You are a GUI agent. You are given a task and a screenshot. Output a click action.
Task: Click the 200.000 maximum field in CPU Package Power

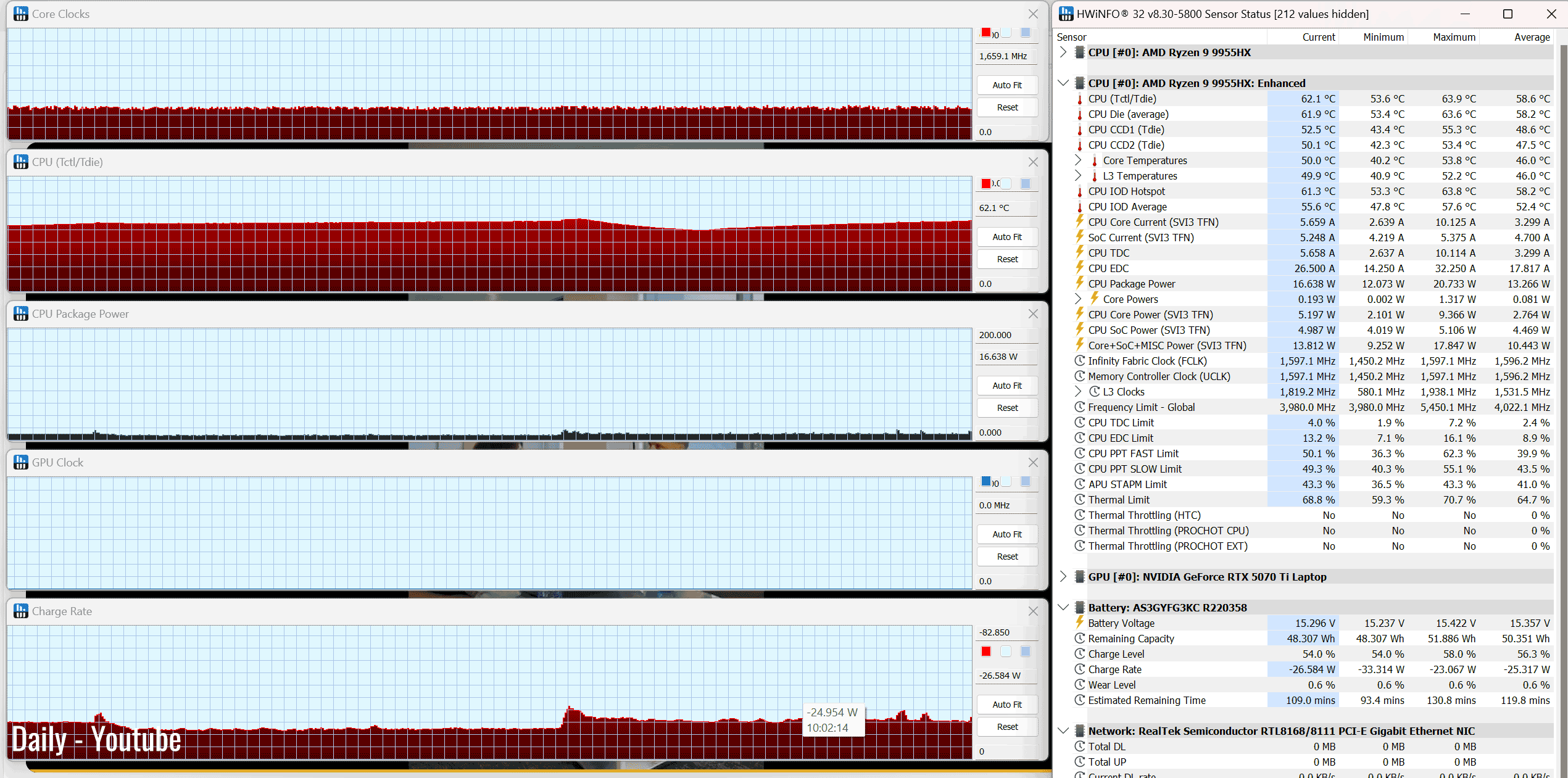pos(1006,335)
